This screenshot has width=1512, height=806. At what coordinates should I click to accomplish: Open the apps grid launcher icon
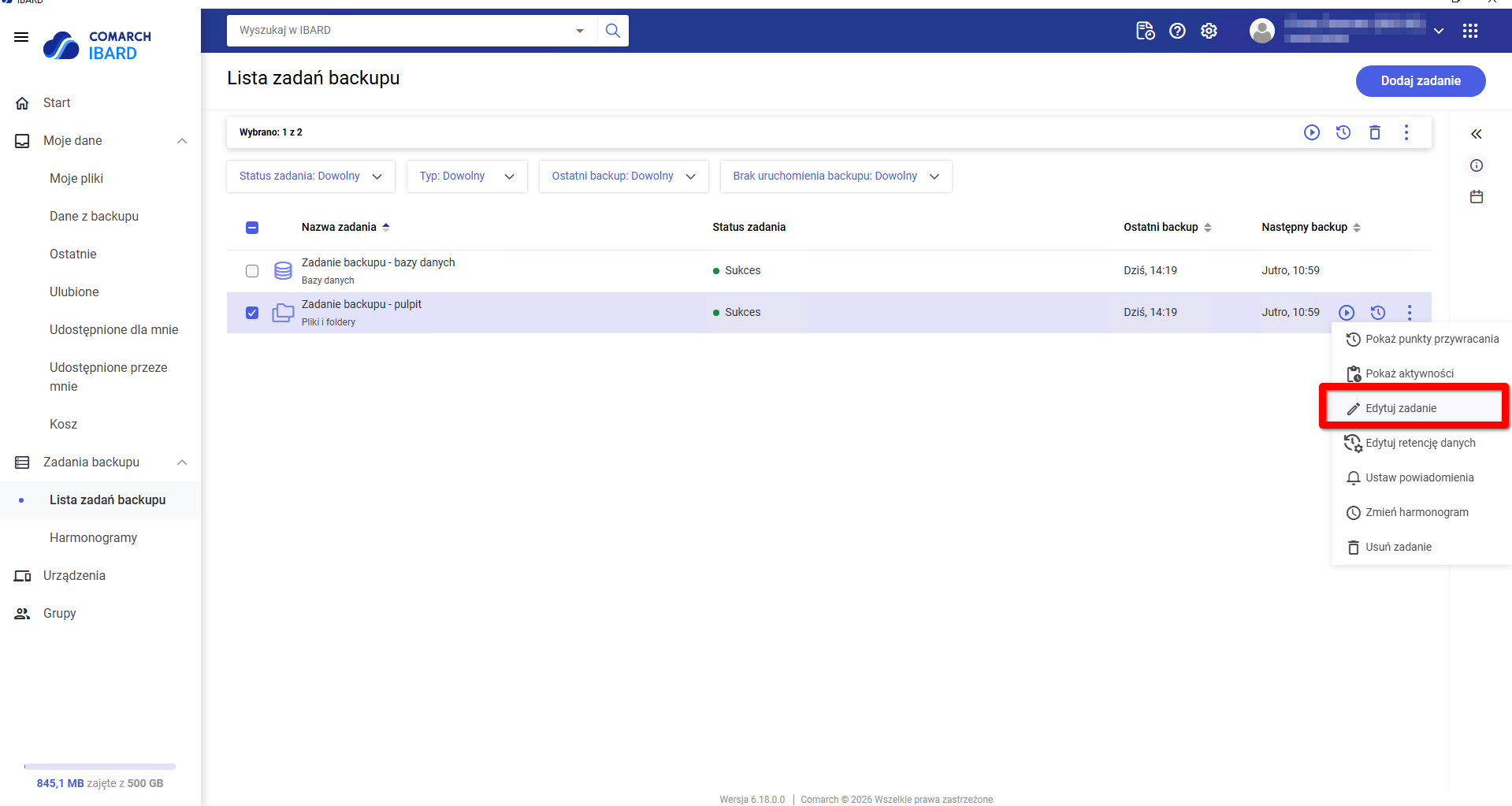(1469, 31)
